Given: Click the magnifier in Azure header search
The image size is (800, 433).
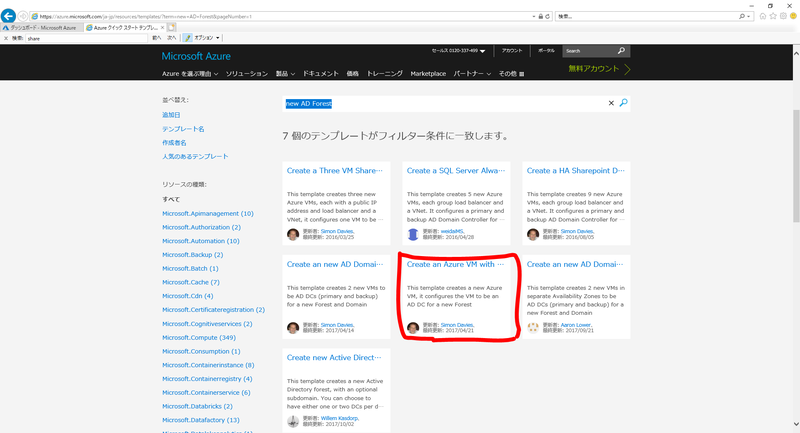Looking at the screenshot, I should click(621, 50).
